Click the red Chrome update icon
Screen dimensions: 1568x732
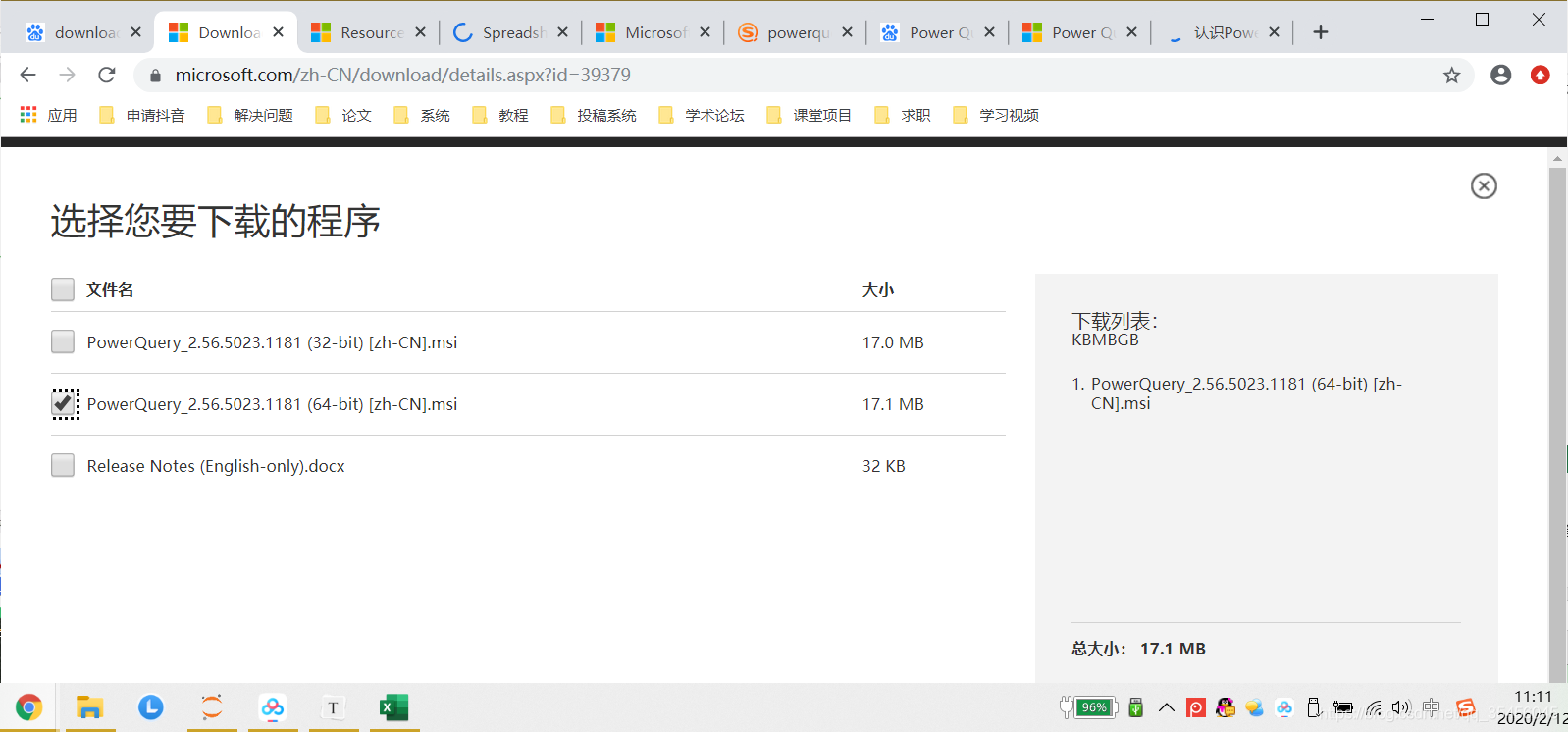pyautogui.click(x=1541, y=75)
